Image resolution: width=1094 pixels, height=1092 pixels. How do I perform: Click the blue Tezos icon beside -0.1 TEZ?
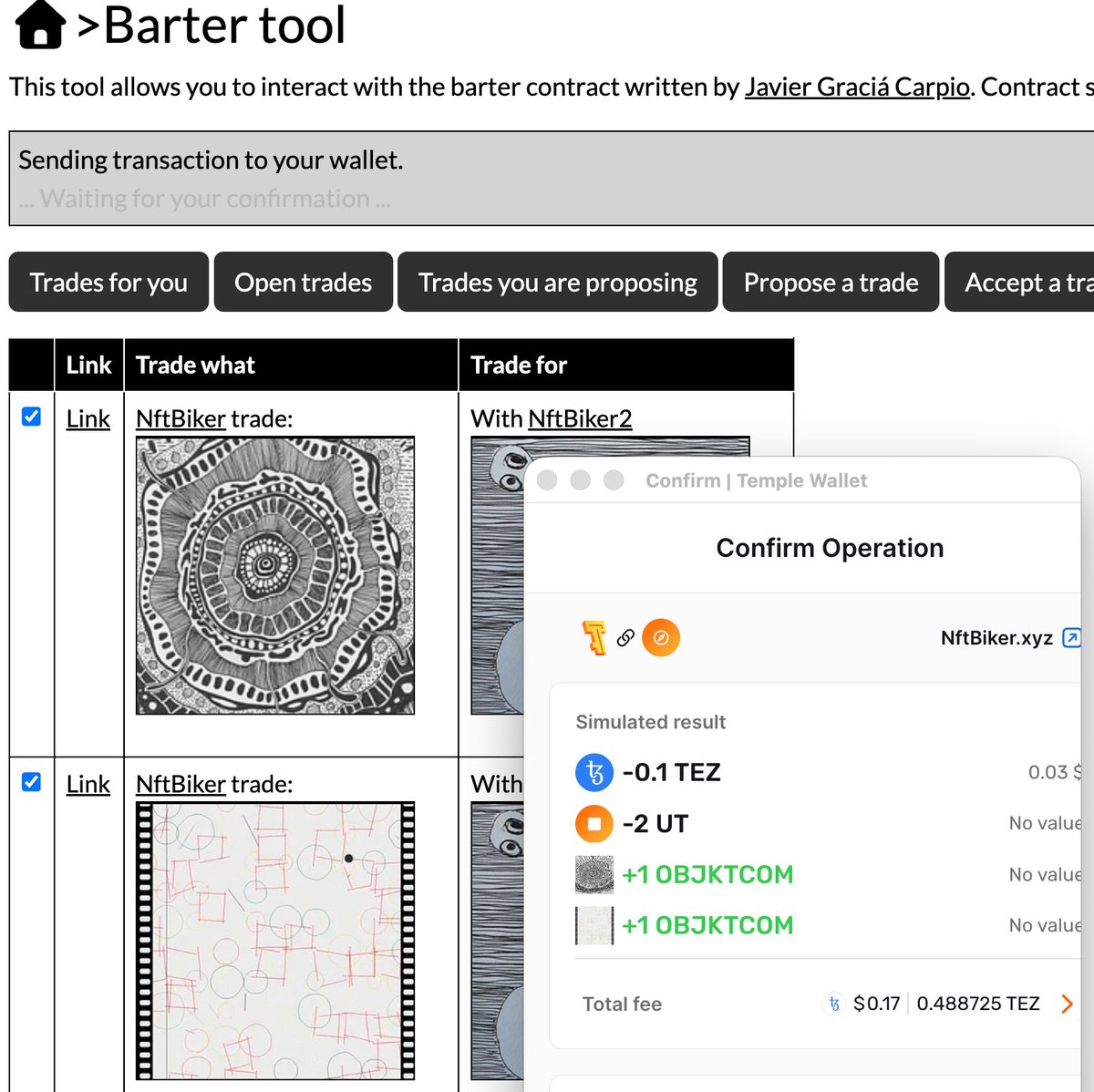click(x=594, y=773)
